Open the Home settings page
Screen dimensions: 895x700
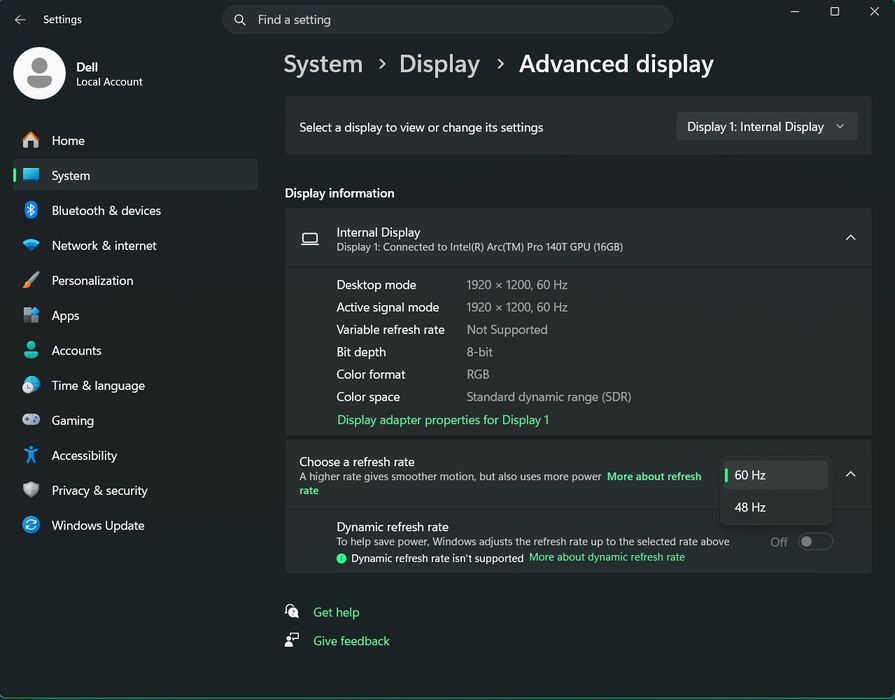[x=135, y=140]
